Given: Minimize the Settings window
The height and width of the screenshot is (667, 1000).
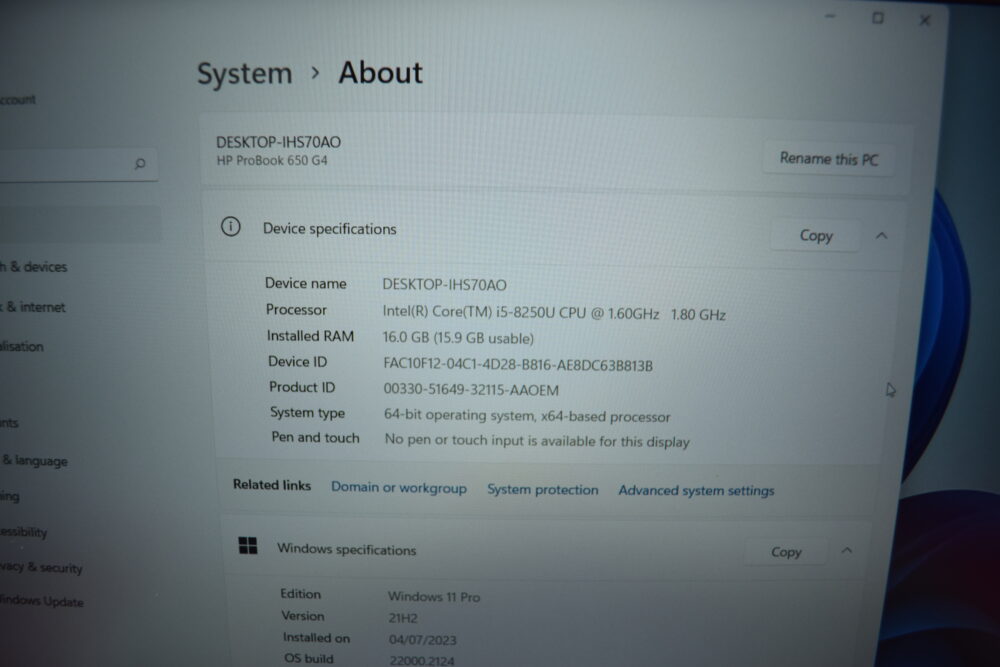Looking at the screenshot, I should tap(830, 16).
